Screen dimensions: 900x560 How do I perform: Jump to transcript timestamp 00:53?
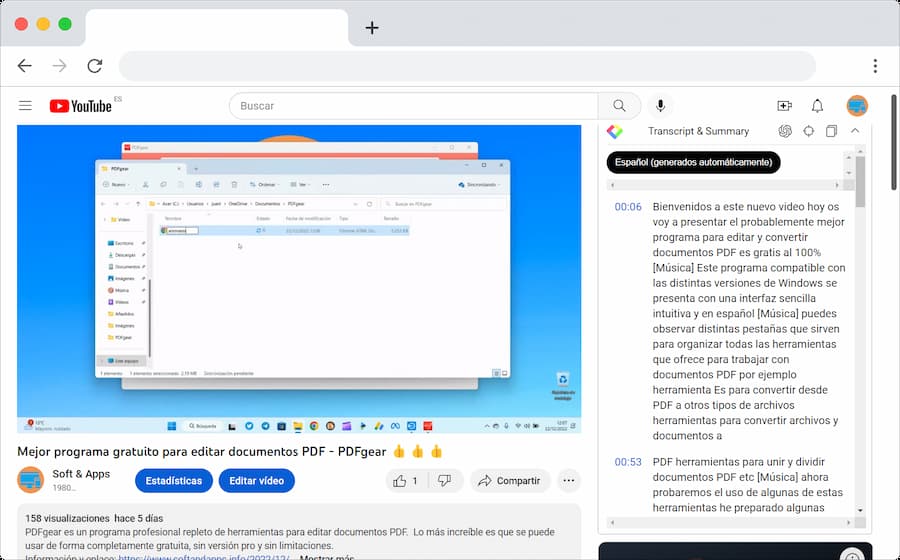tap(628, 462)
